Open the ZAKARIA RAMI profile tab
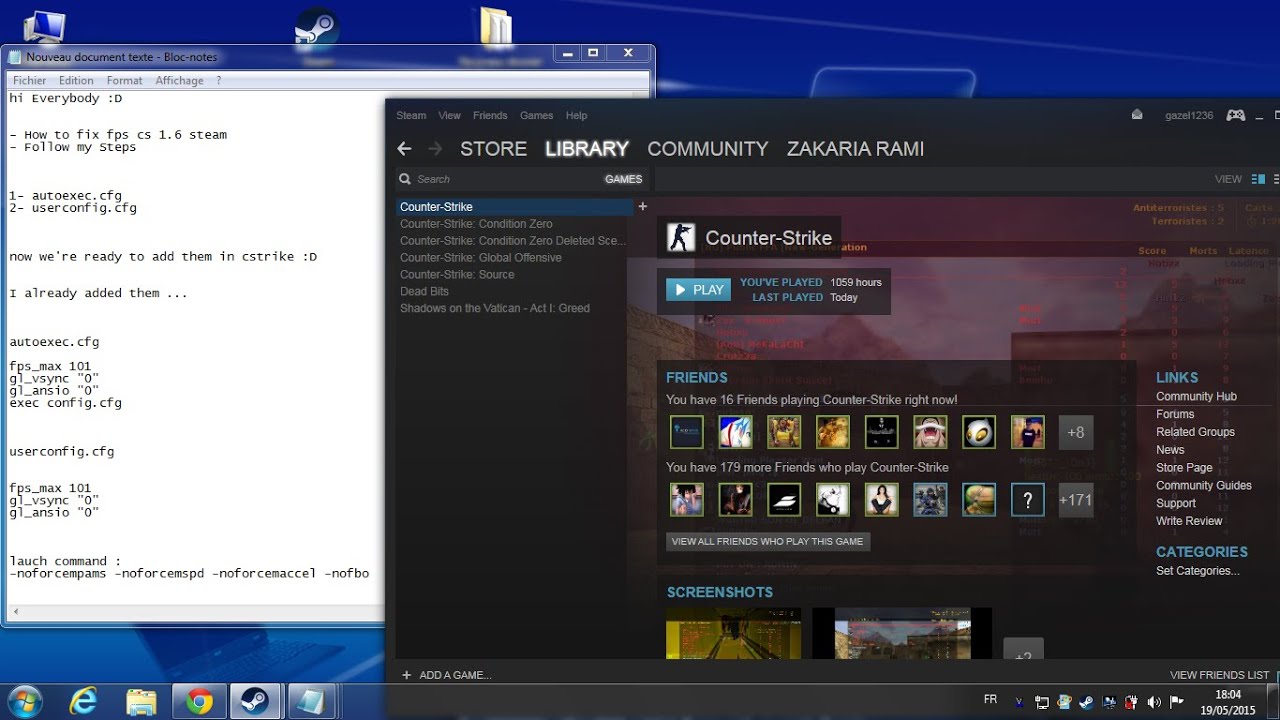1280x720 pixels. (855, 149)
